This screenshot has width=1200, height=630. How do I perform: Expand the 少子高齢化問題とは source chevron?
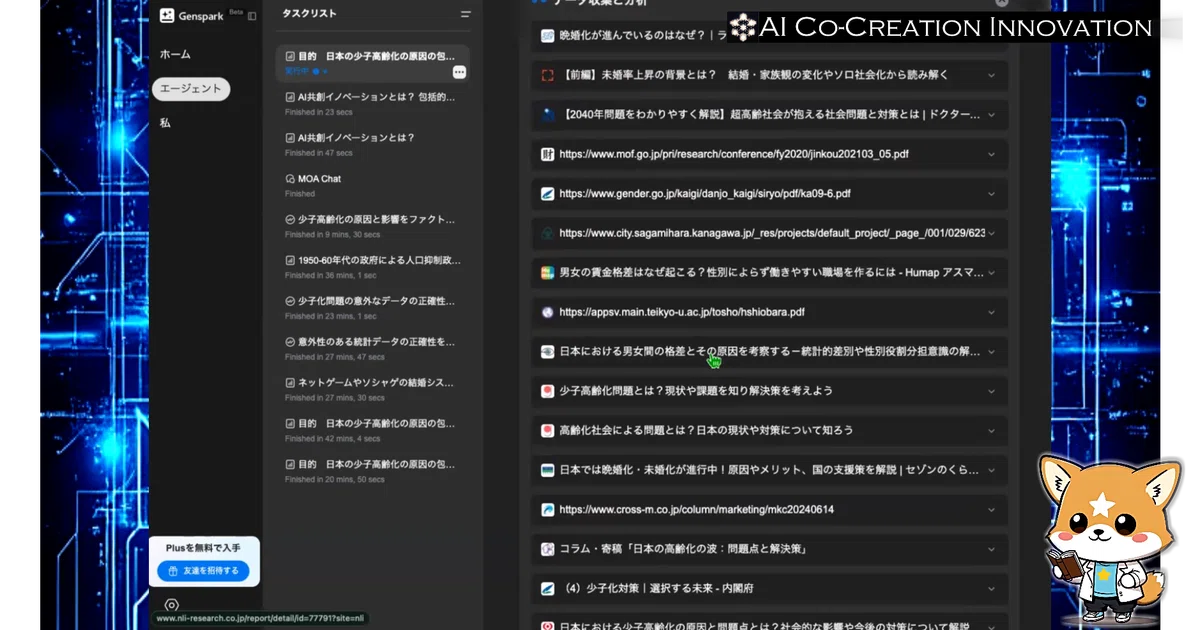(x=991, y=391)
